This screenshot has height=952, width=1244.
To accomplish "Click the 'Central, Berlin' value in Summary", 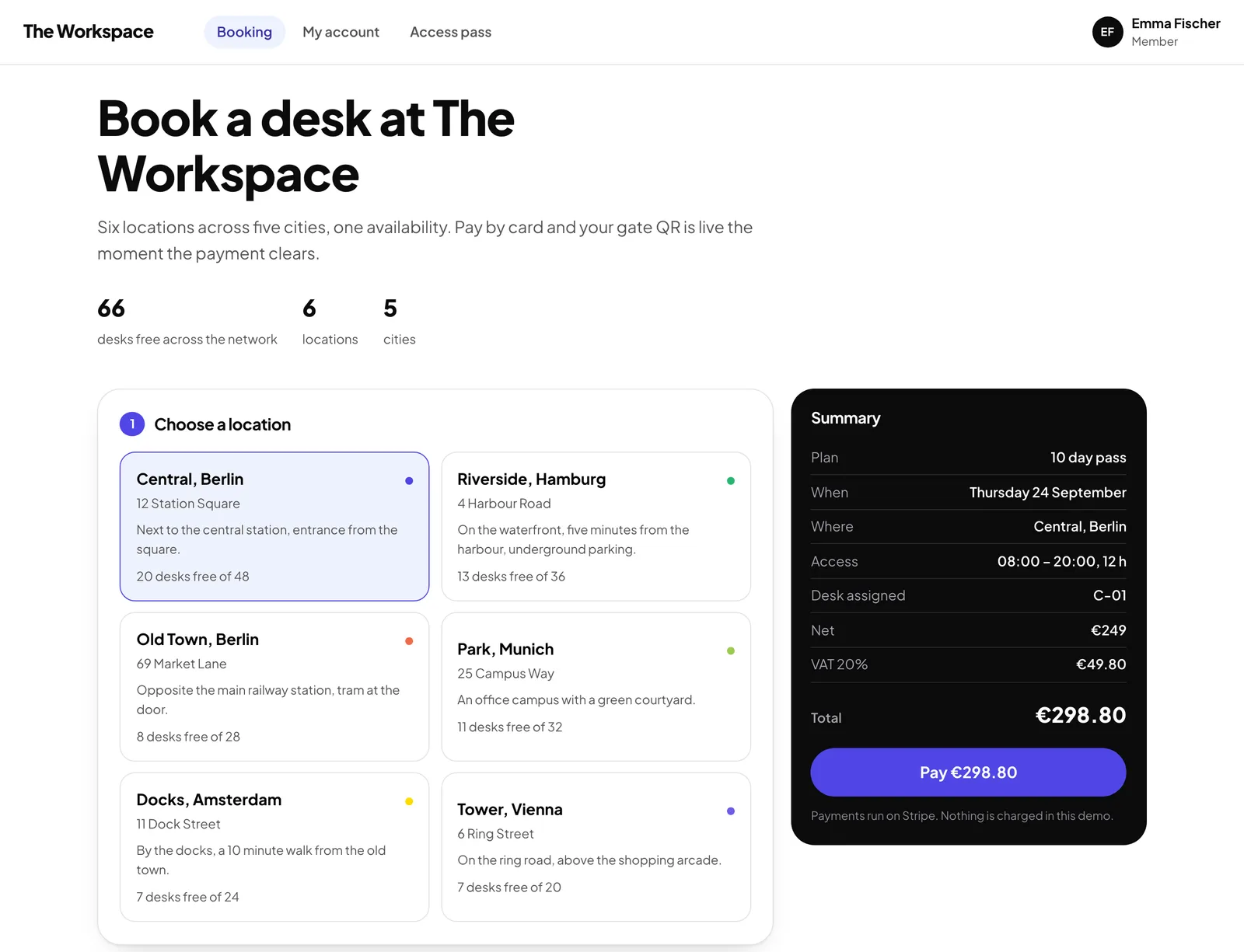I will pos(1079,527).
